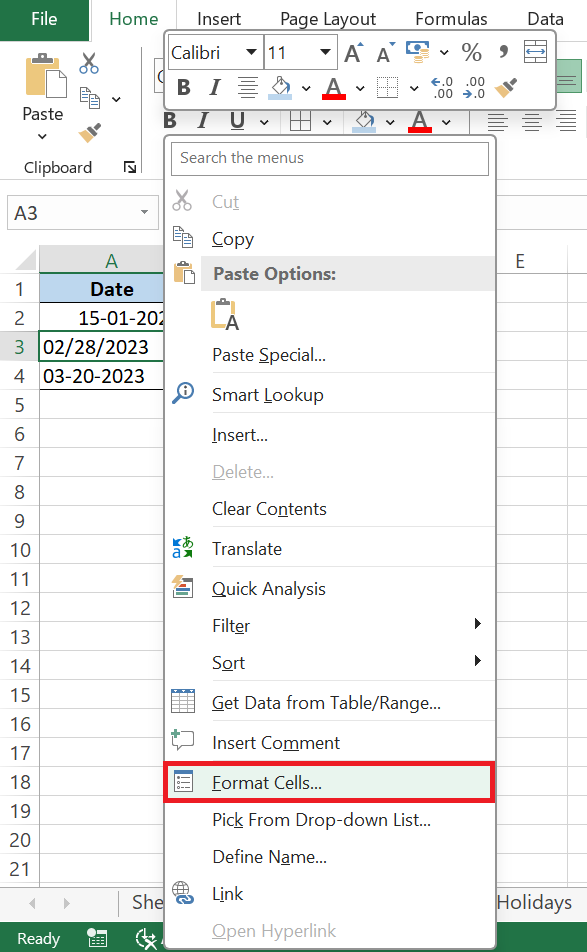Toggle Bold in the mini toolbar
Screen dimensions: 587x952
[x=183, y=87]
